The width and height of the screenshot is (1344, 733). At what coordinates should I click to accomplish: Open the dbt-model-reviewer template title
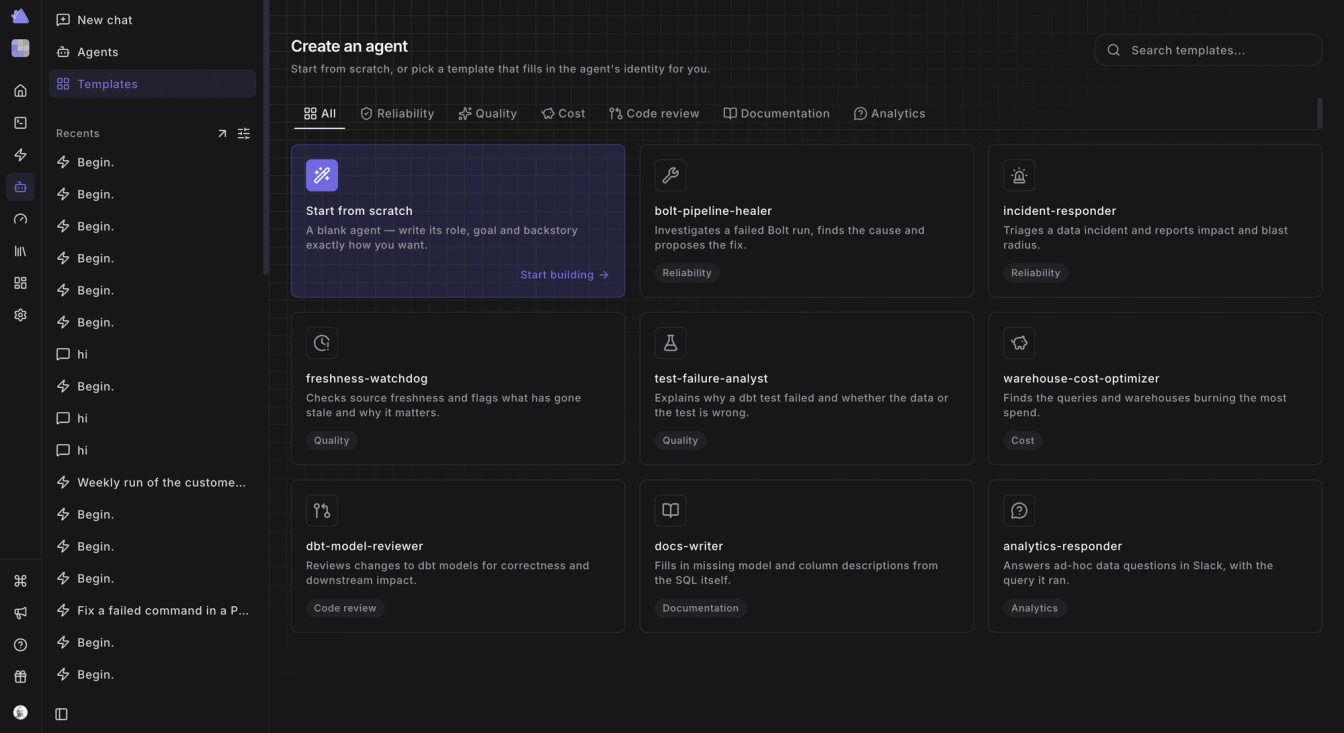364,546
